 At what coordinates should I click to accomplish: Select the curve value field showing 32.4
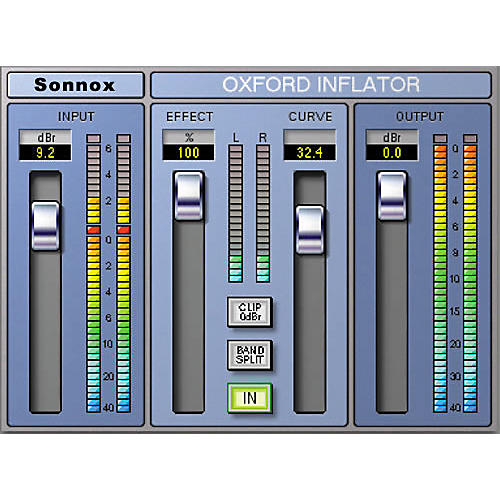310,153
